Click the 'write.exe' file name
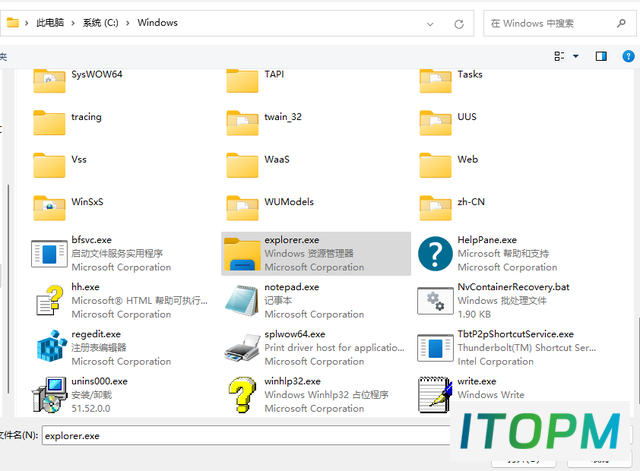Screen dimensions: 640x471 coord(477,381)
